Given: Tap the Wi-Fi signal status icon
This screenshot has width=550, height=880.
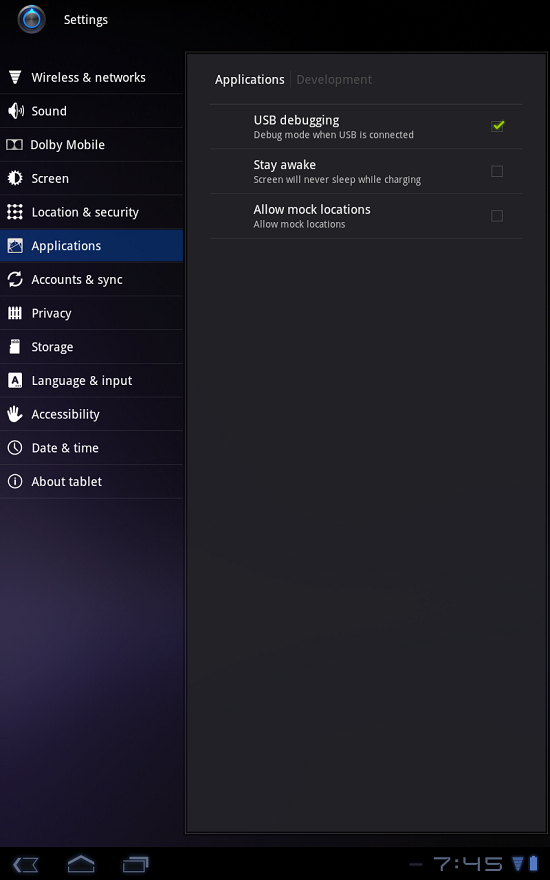Looking at the screenshot, I should coord(517,864).
